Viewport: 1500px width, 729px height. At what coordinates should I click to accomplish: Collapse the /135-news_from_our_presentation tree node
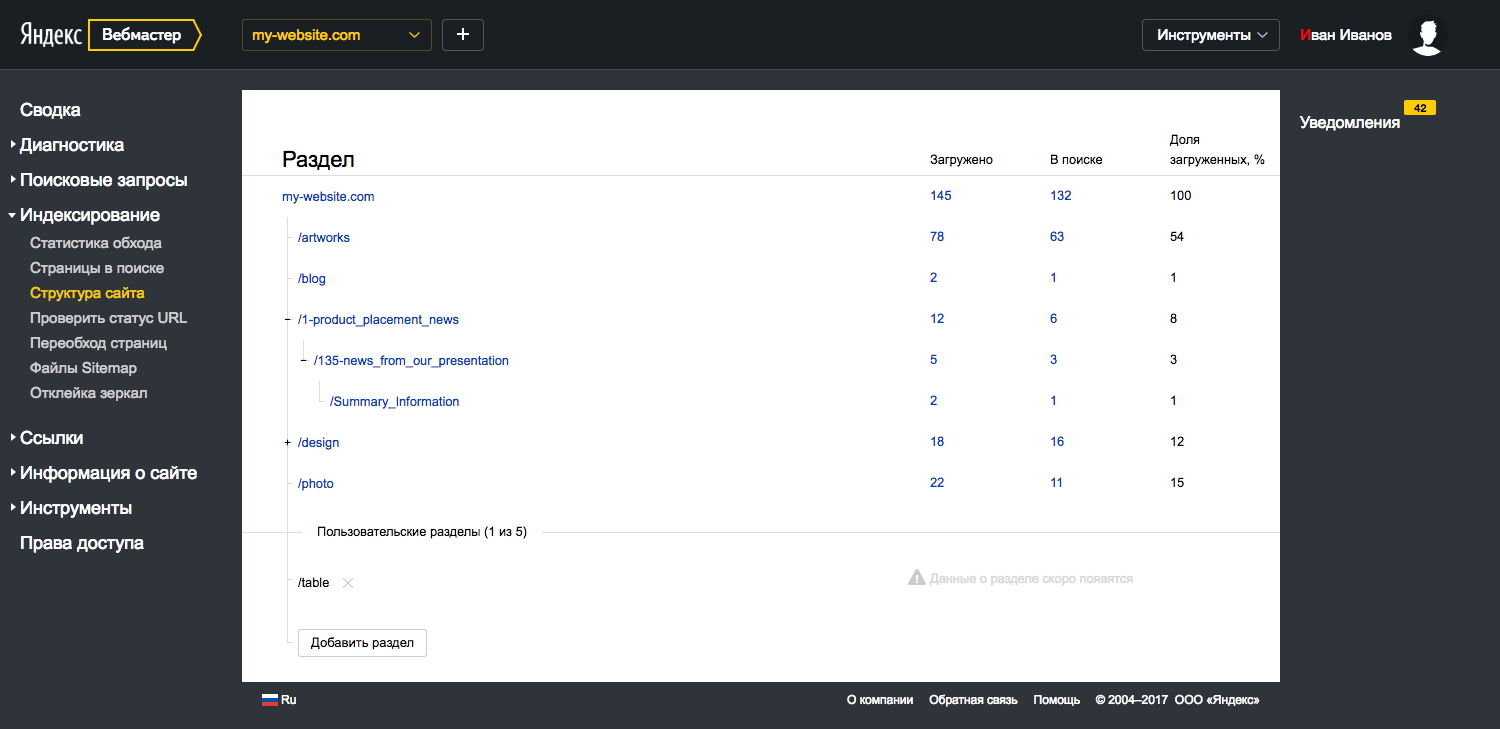coord(304,361)
